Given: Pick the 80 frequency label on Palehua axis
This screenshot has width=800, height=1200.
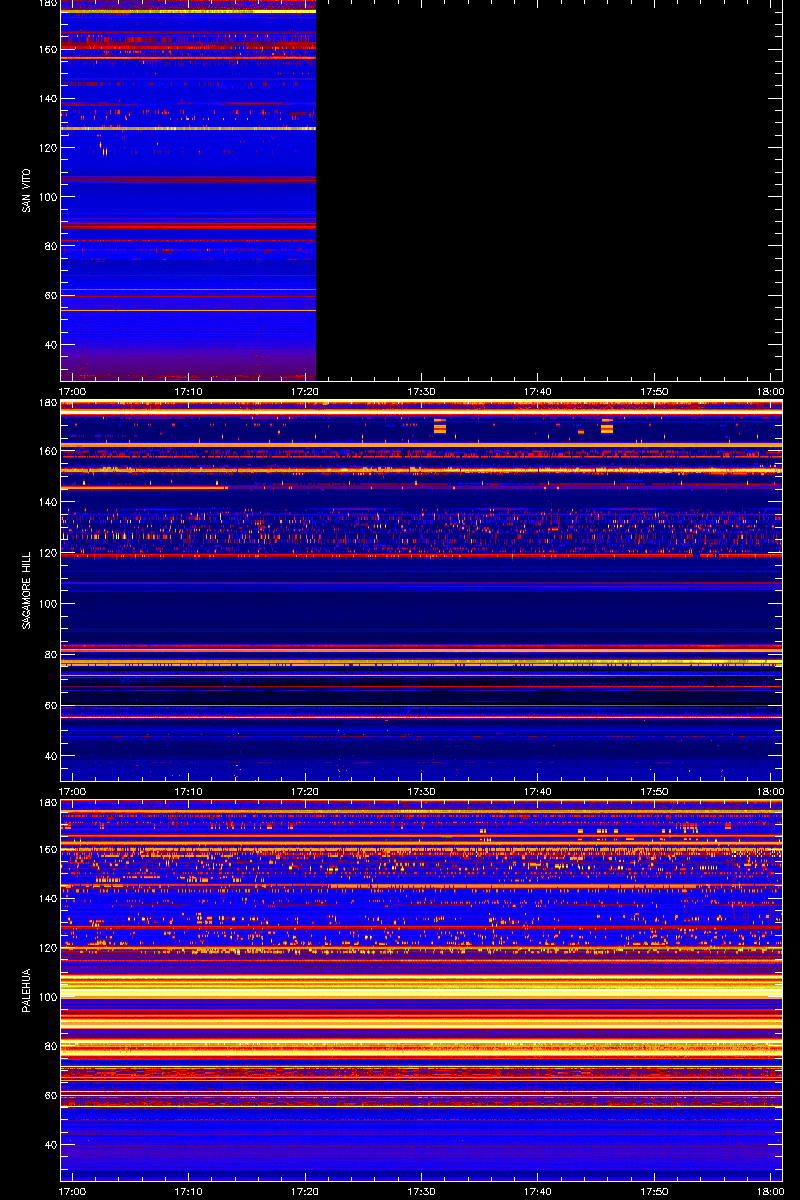Looking at the screenshot, I should tap(50, 1046).
